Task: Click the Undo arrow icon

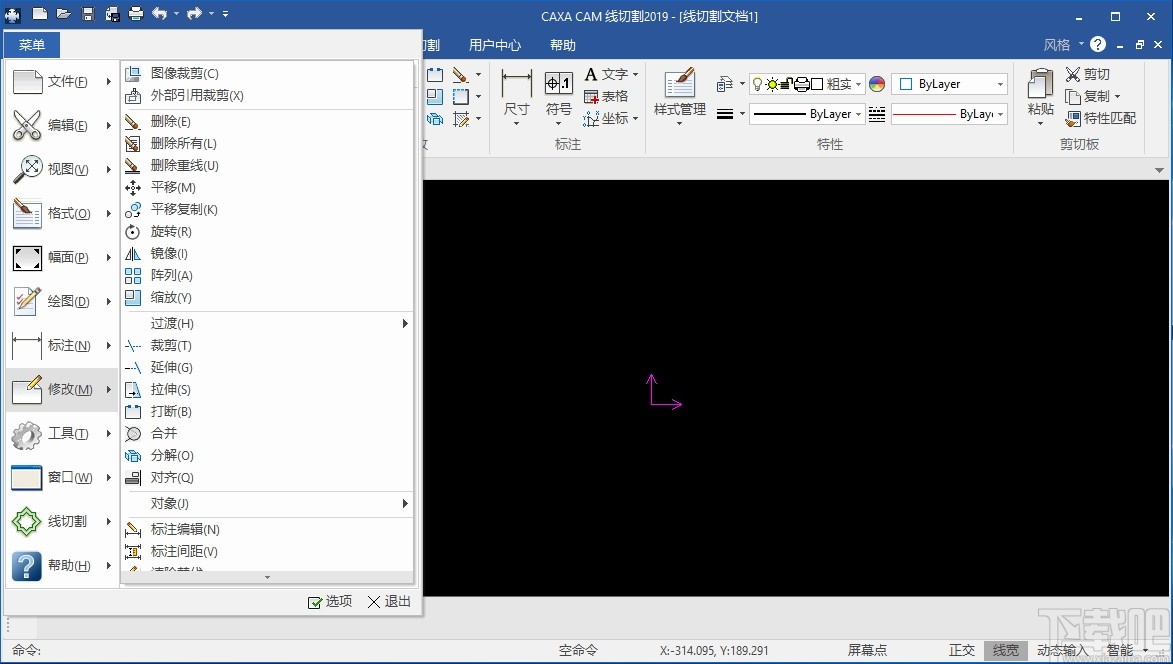Action: point(159,13)
